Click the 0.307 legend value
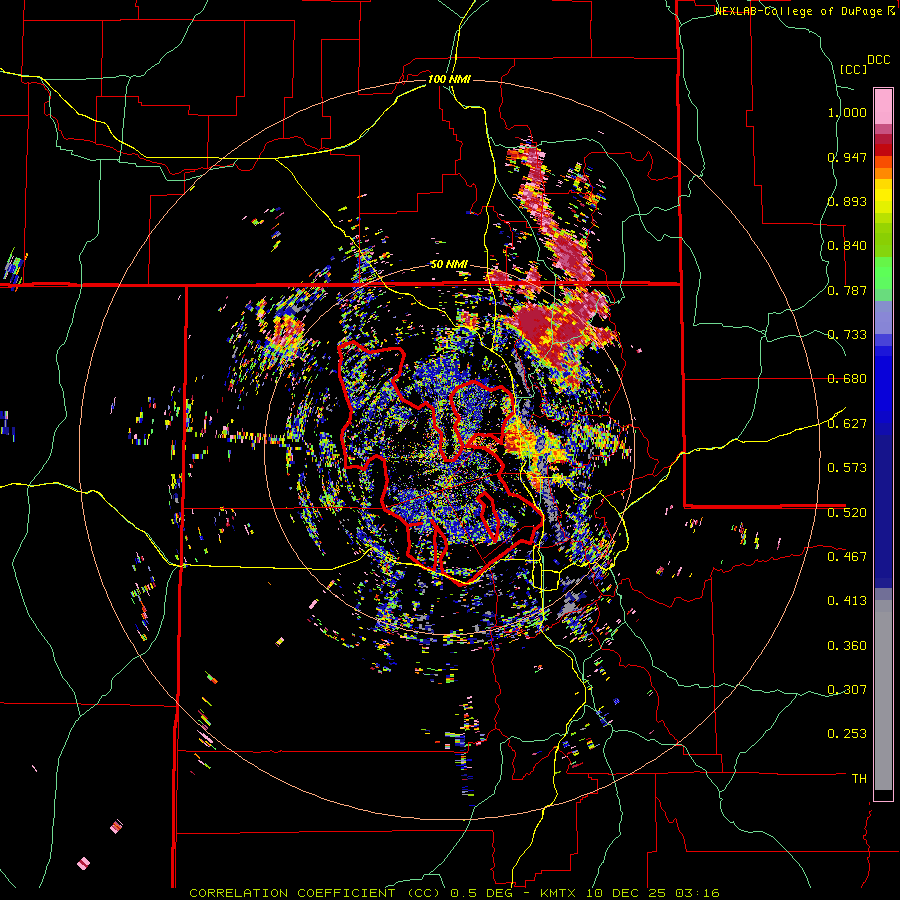This screenshot has width=900, height=900. (x=847, y=690)
